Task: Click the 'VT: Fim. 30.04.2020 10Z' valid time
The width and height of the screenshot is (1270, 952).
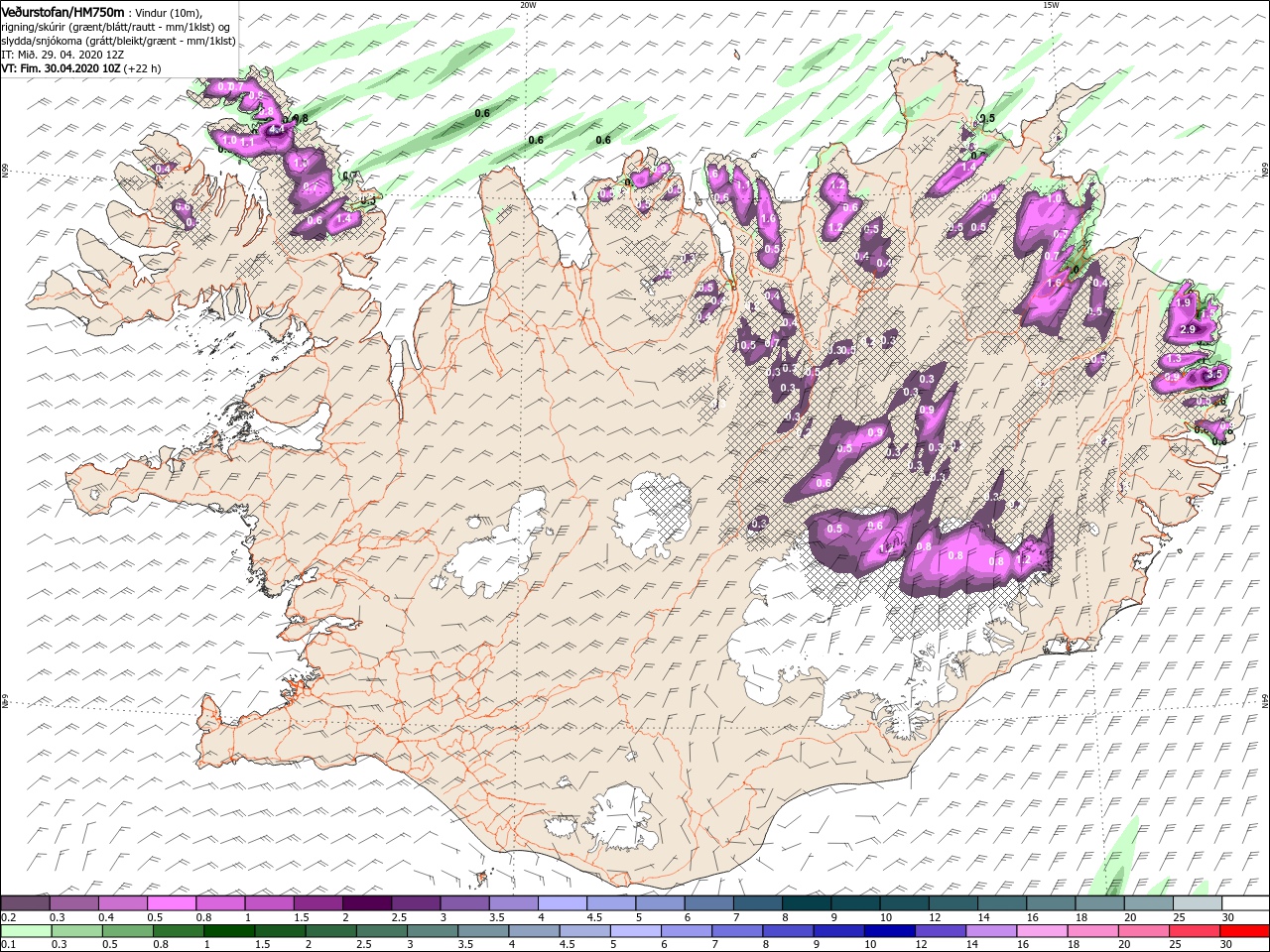Action: click(62, 69)
